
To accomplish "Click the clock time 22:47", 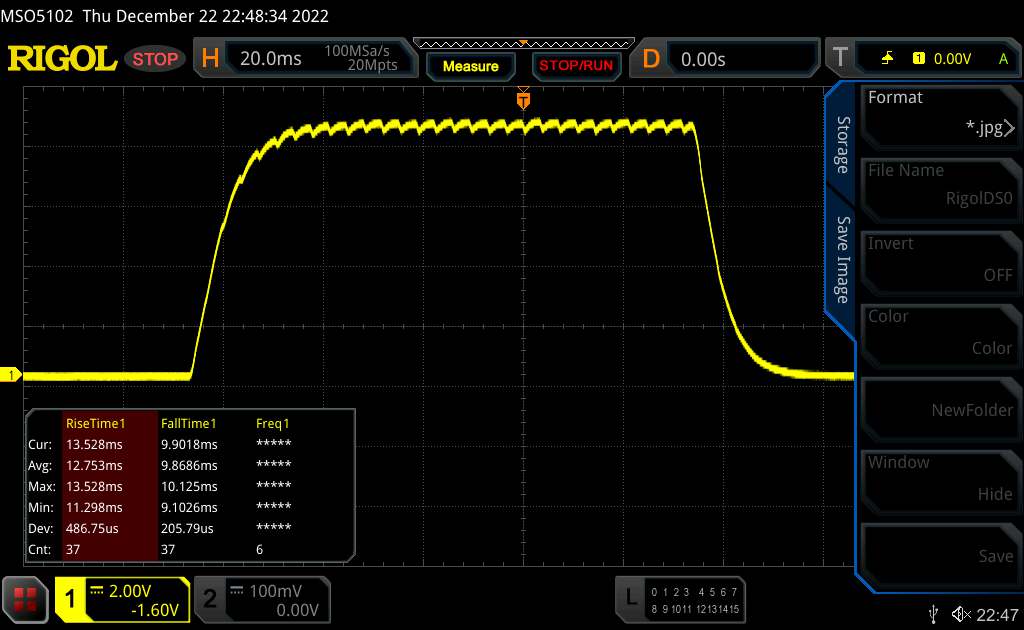I will coord(997,614).
